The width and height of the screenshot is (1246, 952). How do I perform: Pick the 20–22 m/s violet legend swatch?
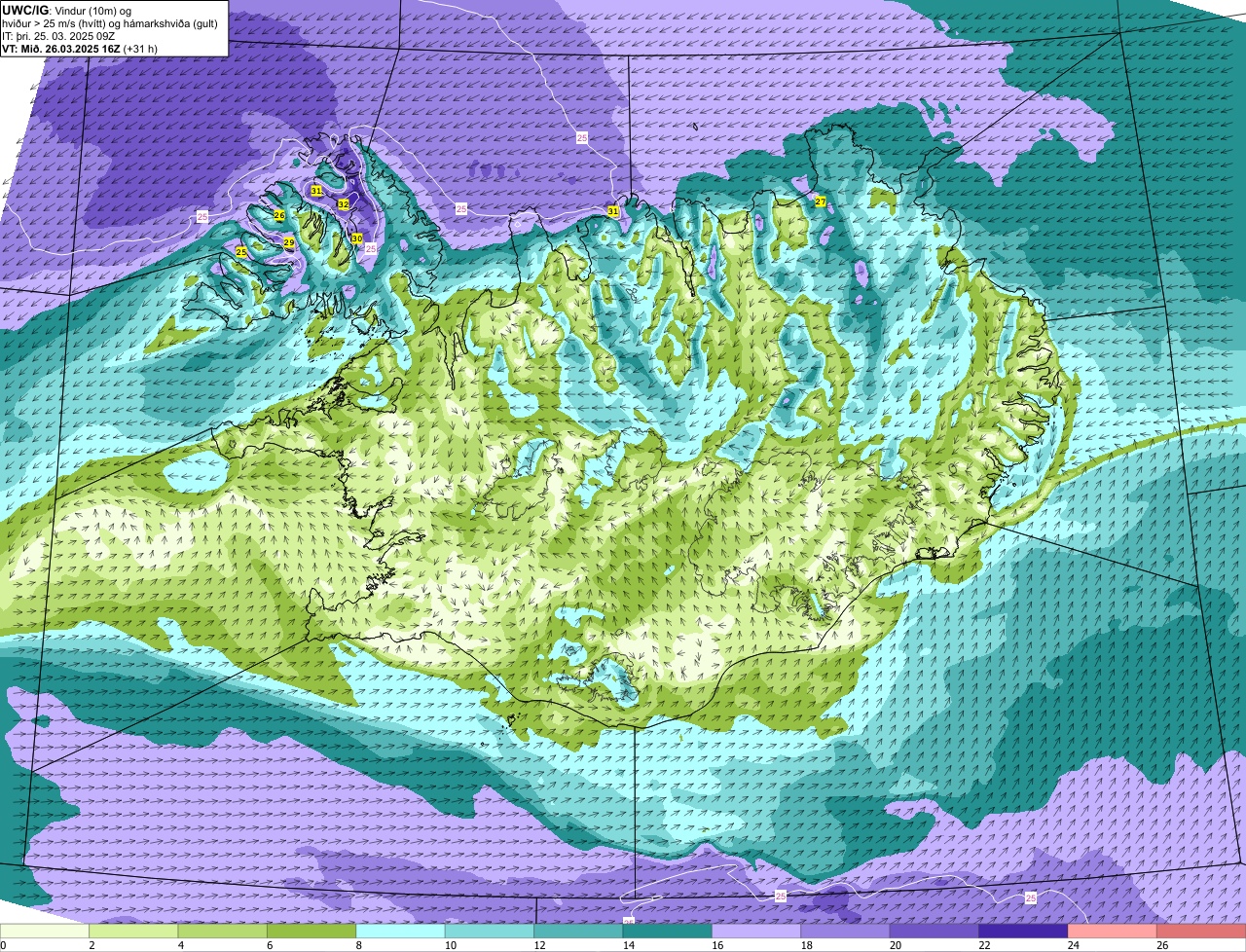[934, 931]
